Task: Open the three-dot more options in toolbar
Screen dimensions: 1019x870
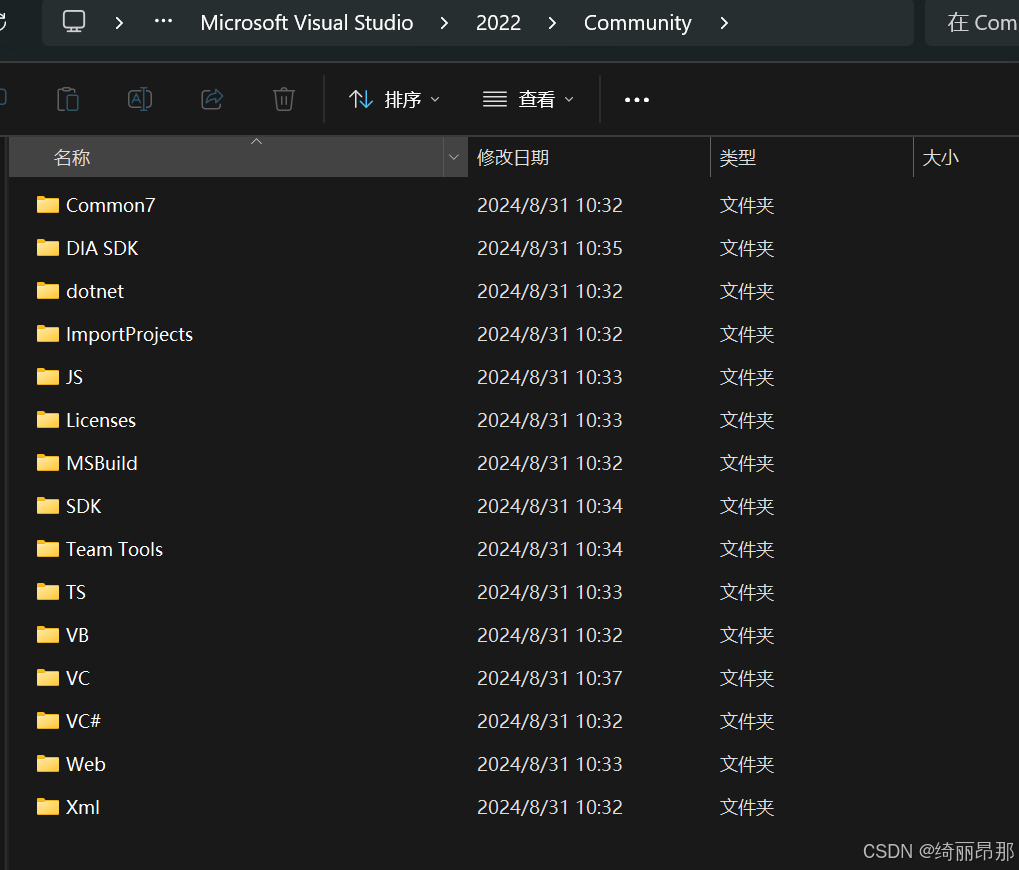Action: (x=637, y=99)
